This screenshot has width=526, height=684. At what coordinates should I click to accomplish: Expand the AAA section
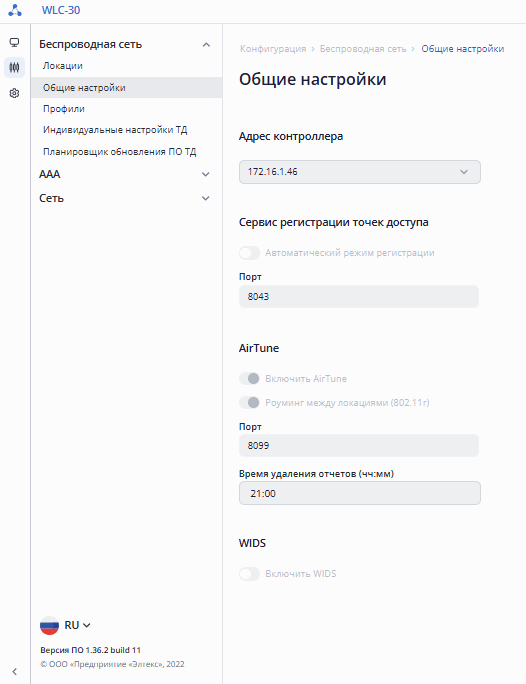[125, 174]
